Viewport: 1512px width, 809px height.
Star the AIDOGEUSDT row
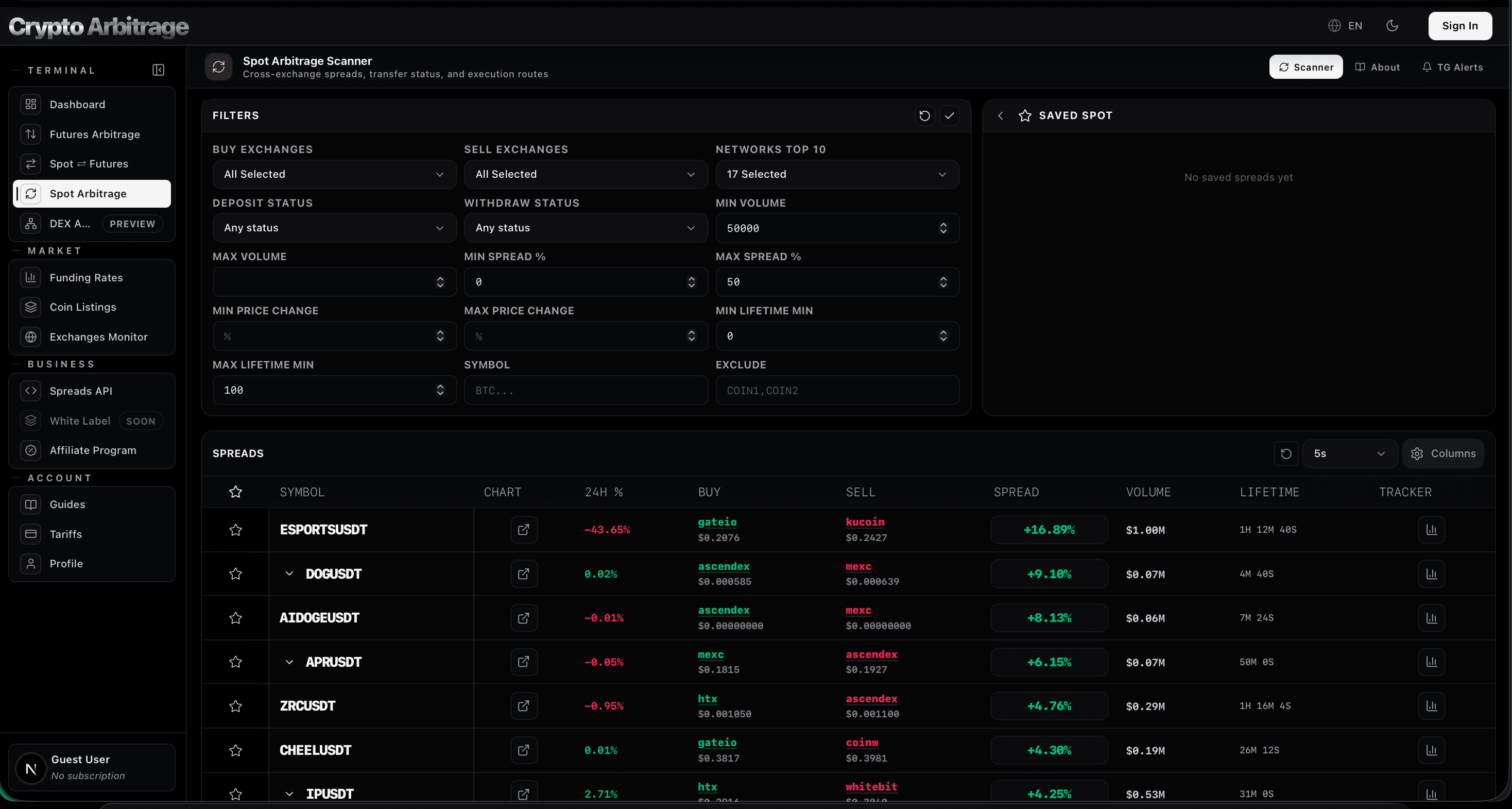[235, 618]
